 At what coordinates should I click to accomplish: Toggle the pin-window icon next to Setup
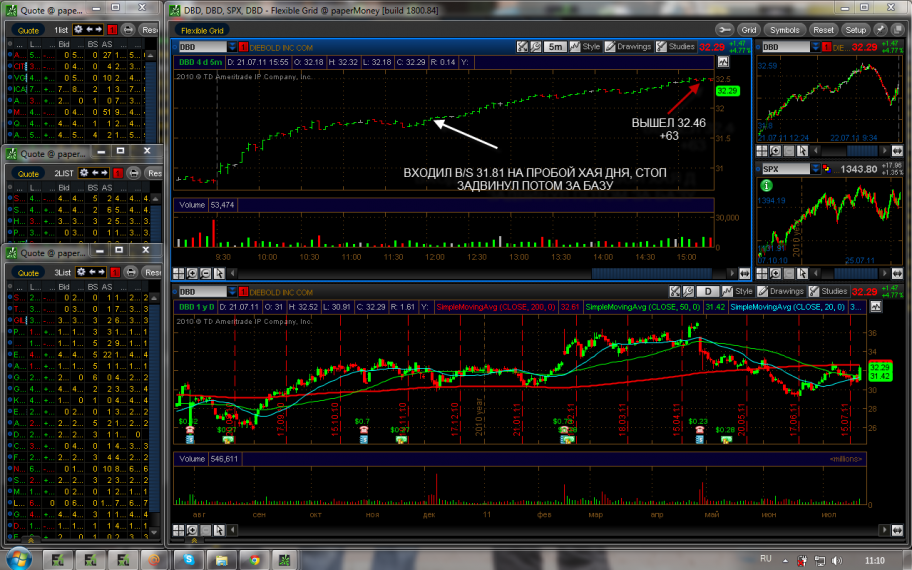point(881,30)
